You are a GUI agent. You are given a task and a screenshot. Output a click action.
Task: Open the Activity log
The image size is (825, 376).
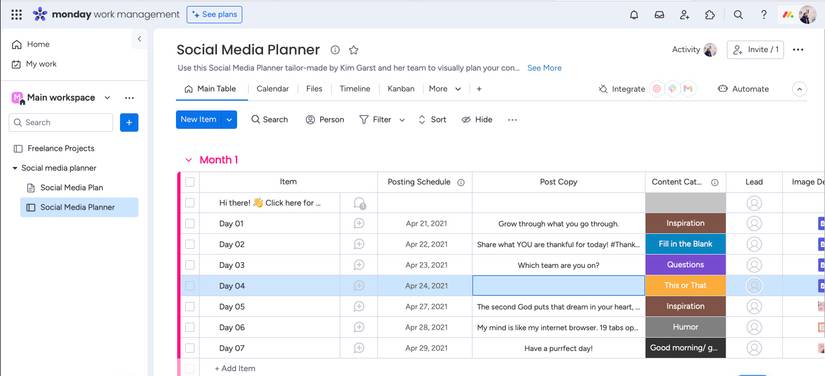tap(694, 50)
